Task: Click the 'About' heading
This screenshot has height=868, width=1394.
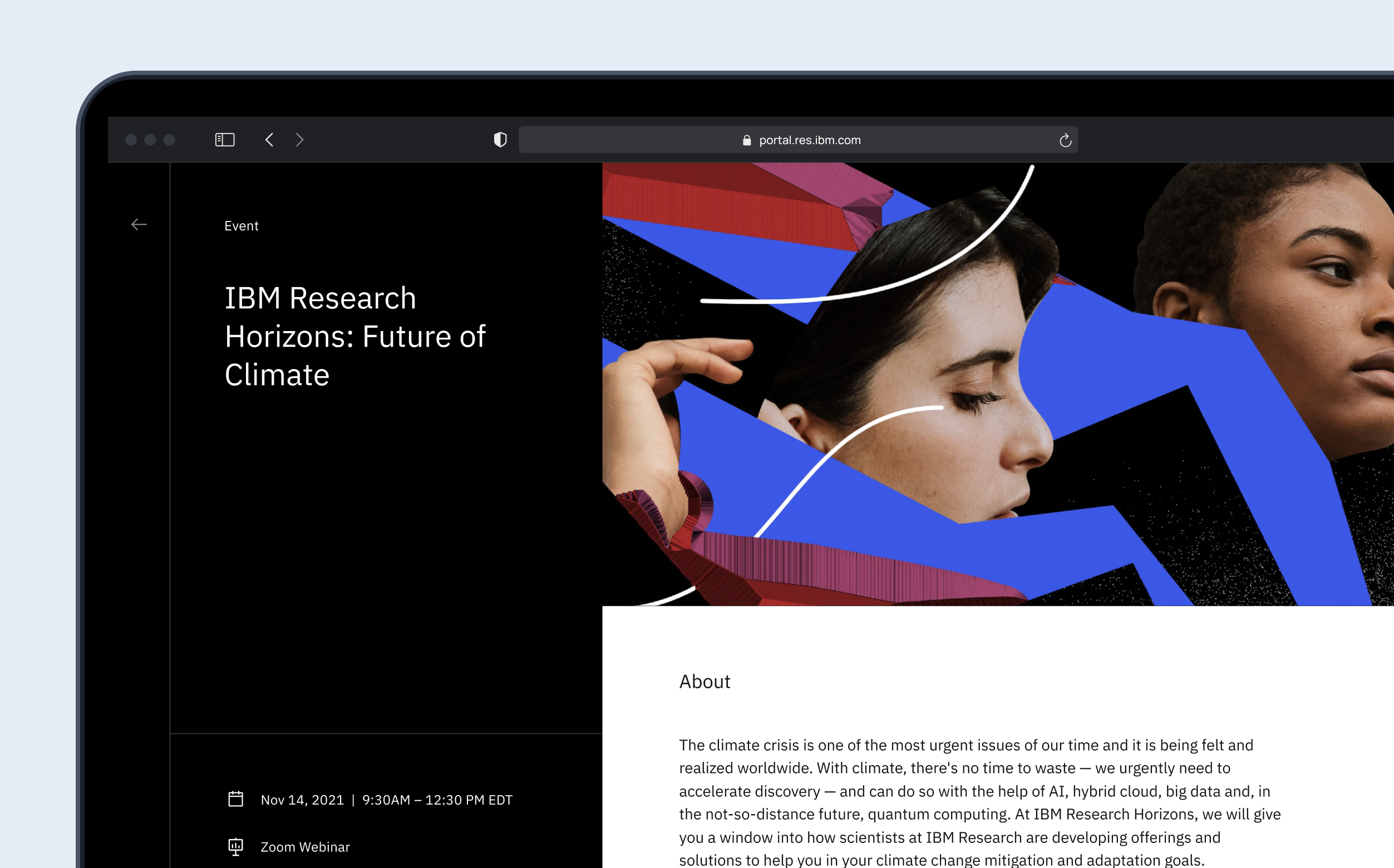Action: pyautogui.click(x=705, y=682)
